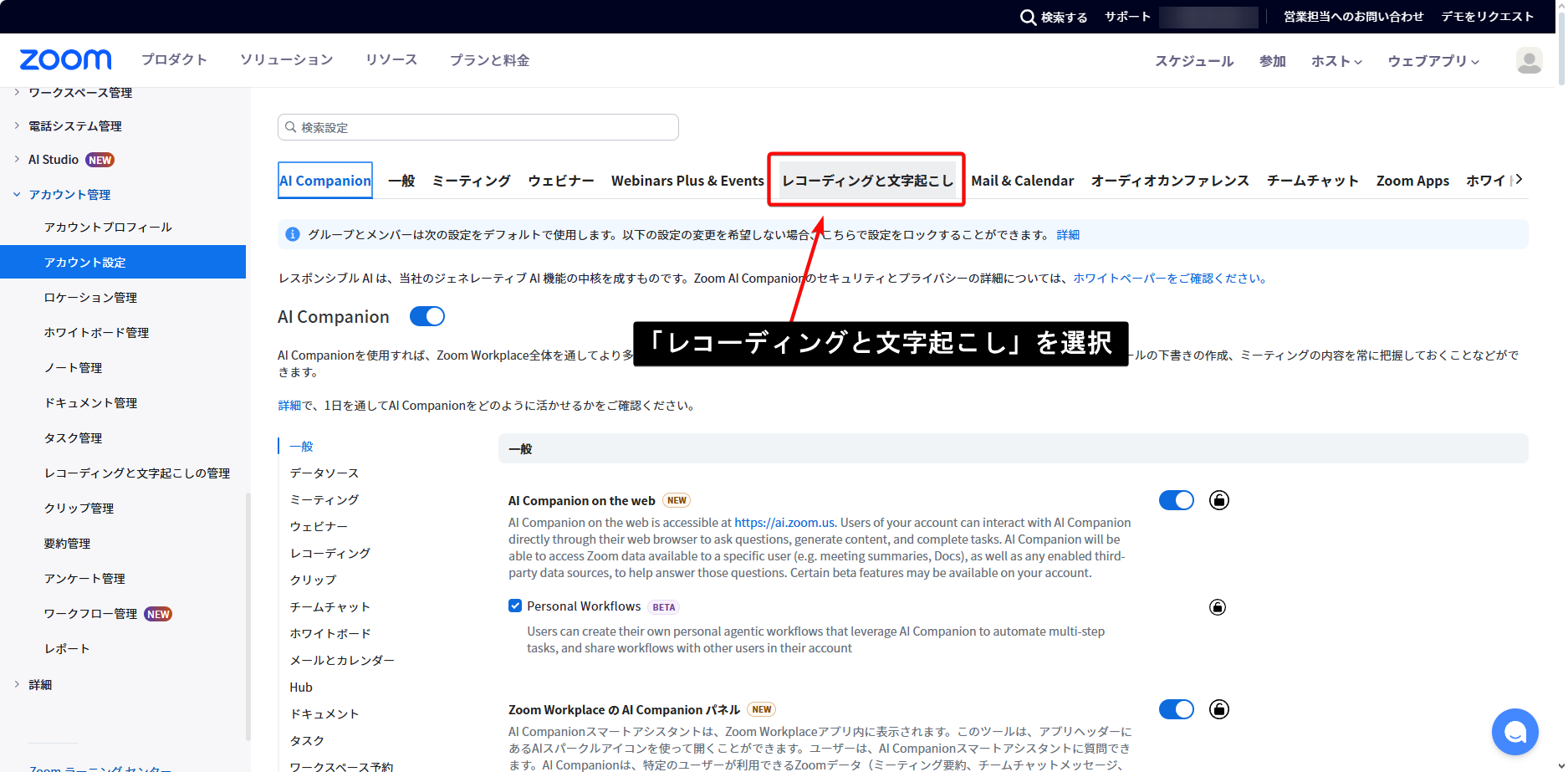This screenshot has width=1568, height=772.
Task: Open the https://ai.zoom.us link
Action: pos(784,523)
